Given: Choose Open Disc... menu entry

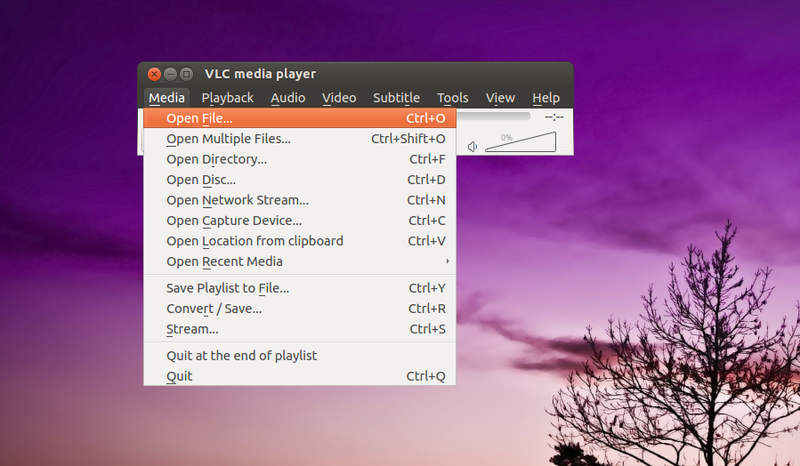Looking at the screenshot, I should (x=299, y=180).
